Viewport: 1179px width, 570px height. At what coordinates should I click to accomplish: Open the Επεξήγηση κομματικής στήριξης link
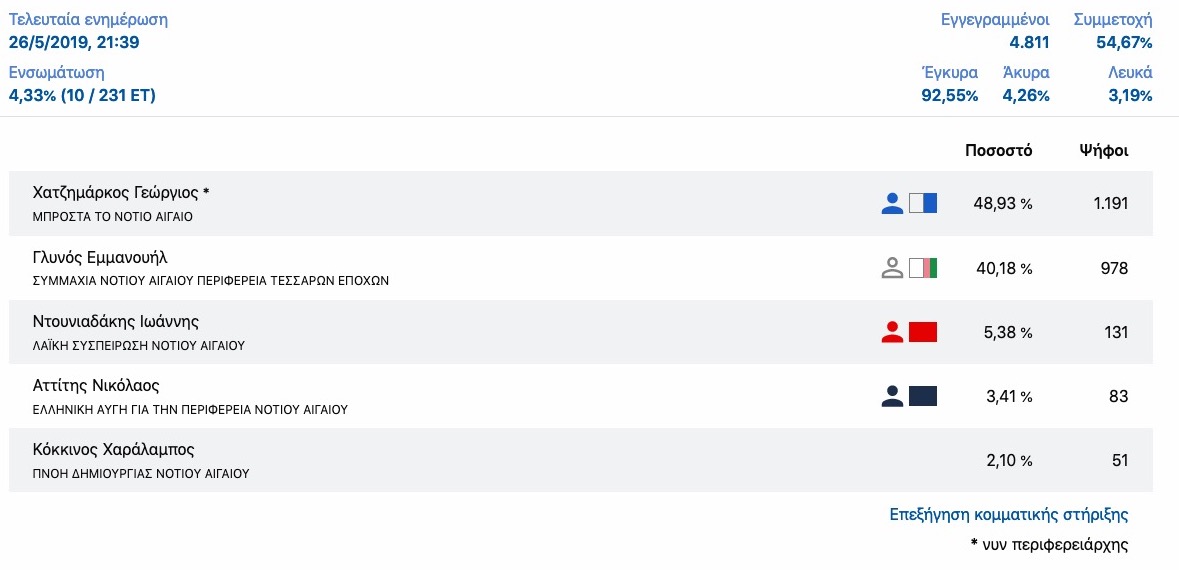coord(1008,515)
